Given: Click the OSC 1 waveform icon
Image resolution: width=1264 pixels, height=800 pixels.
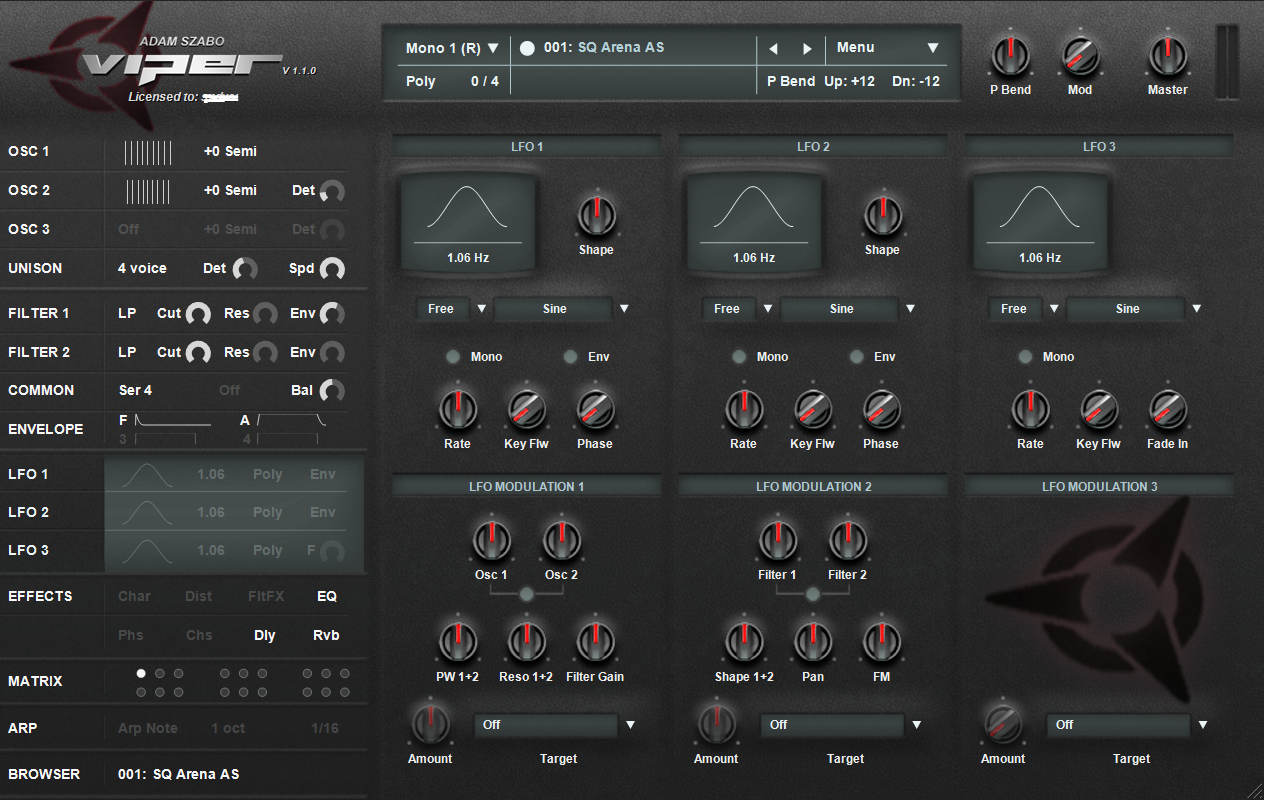Looking at the screenshot, I should click(148, 152).
